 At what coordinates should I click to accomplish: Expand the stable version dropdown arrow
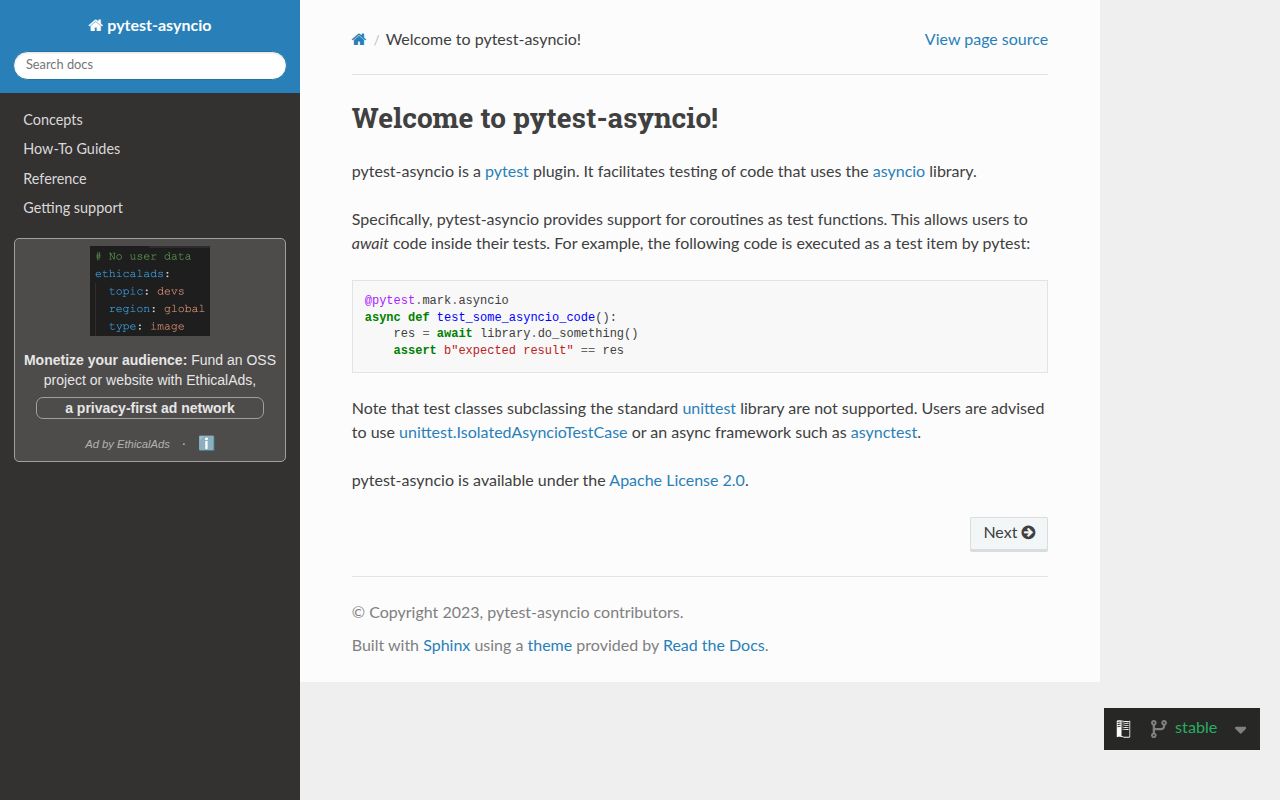click(x=1240, y=730)
